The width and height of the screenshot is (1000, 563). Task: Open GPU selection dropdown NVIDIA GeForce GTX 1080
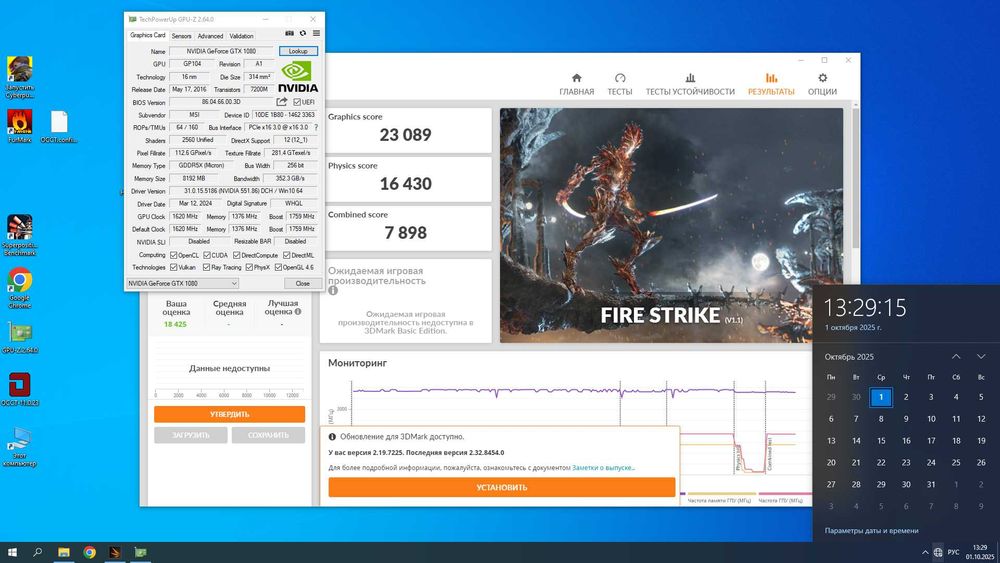(182, 283)
